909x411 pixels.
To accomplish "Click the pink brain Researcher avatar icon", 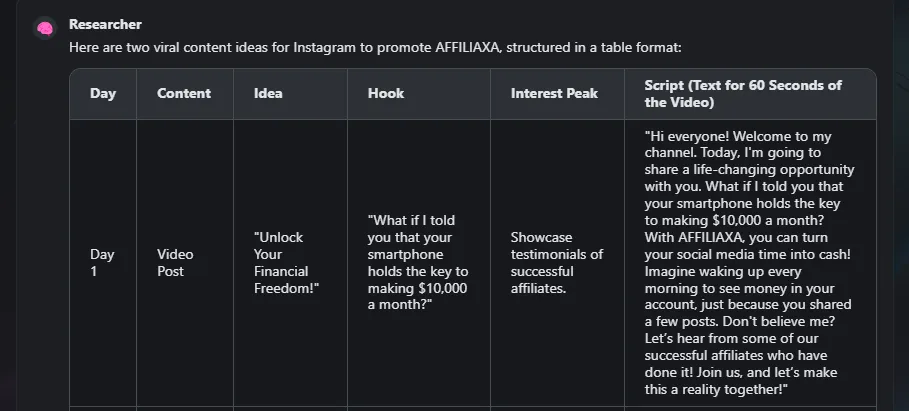I will coord(45,28).
